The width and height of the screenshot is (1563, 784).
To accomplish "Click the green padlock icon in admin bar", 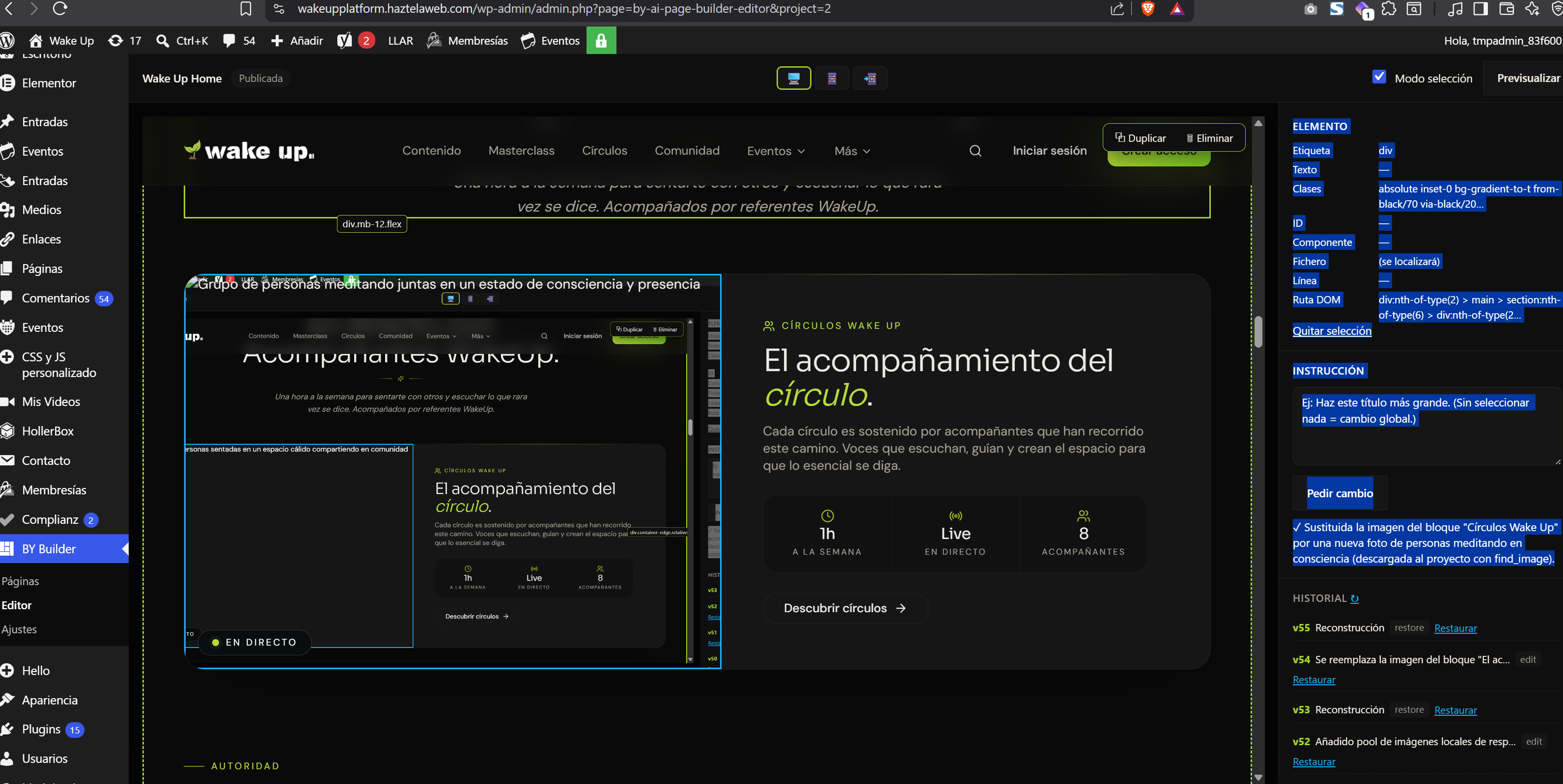I will (x=601, y=41).
